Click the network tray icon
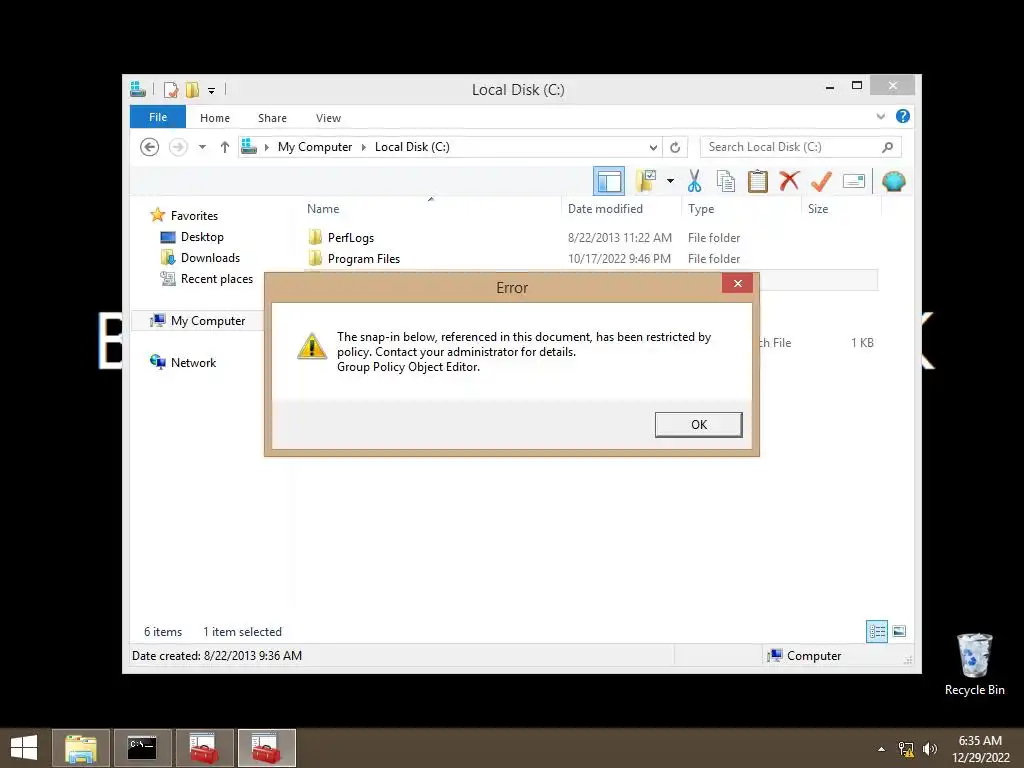 coord(906,749)
